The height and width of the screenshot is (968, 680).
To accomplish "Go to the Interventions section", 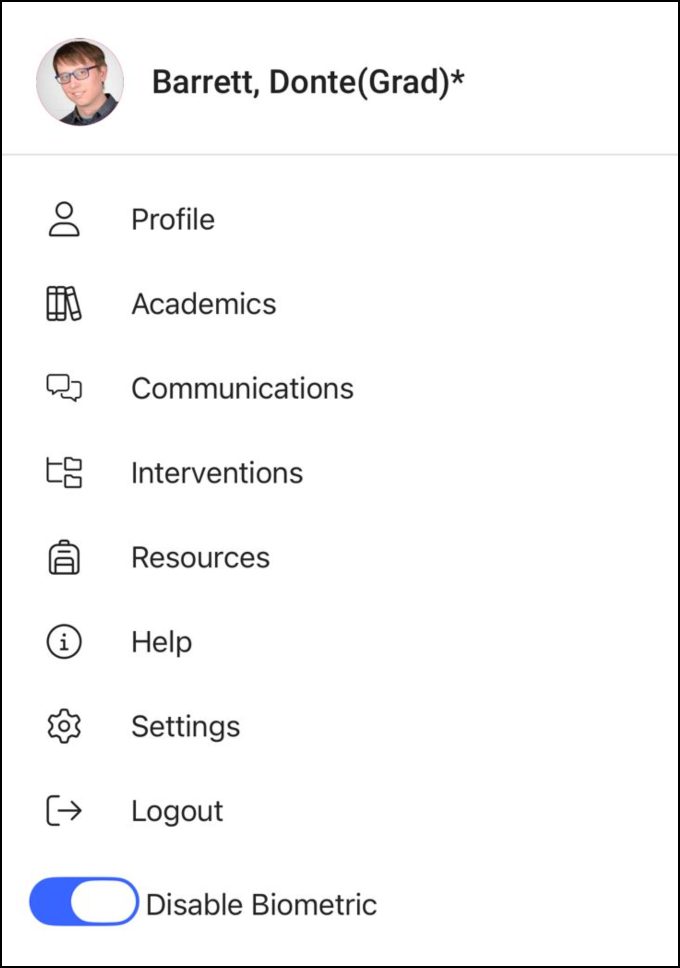I will tap(217, 472).
